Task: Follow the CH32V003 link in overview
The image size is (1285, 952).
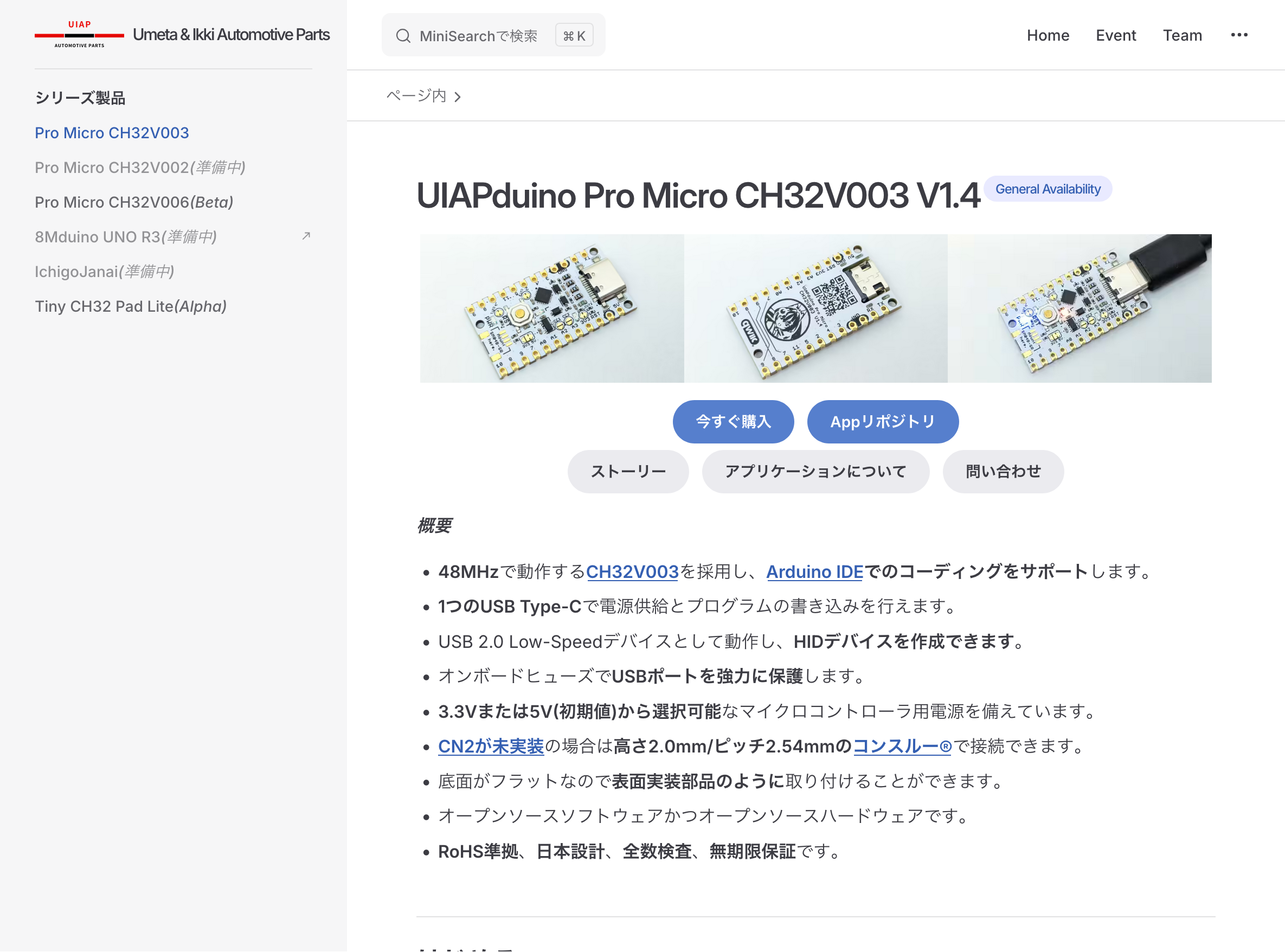Action: pyautogui.click(x=632, y=571)
